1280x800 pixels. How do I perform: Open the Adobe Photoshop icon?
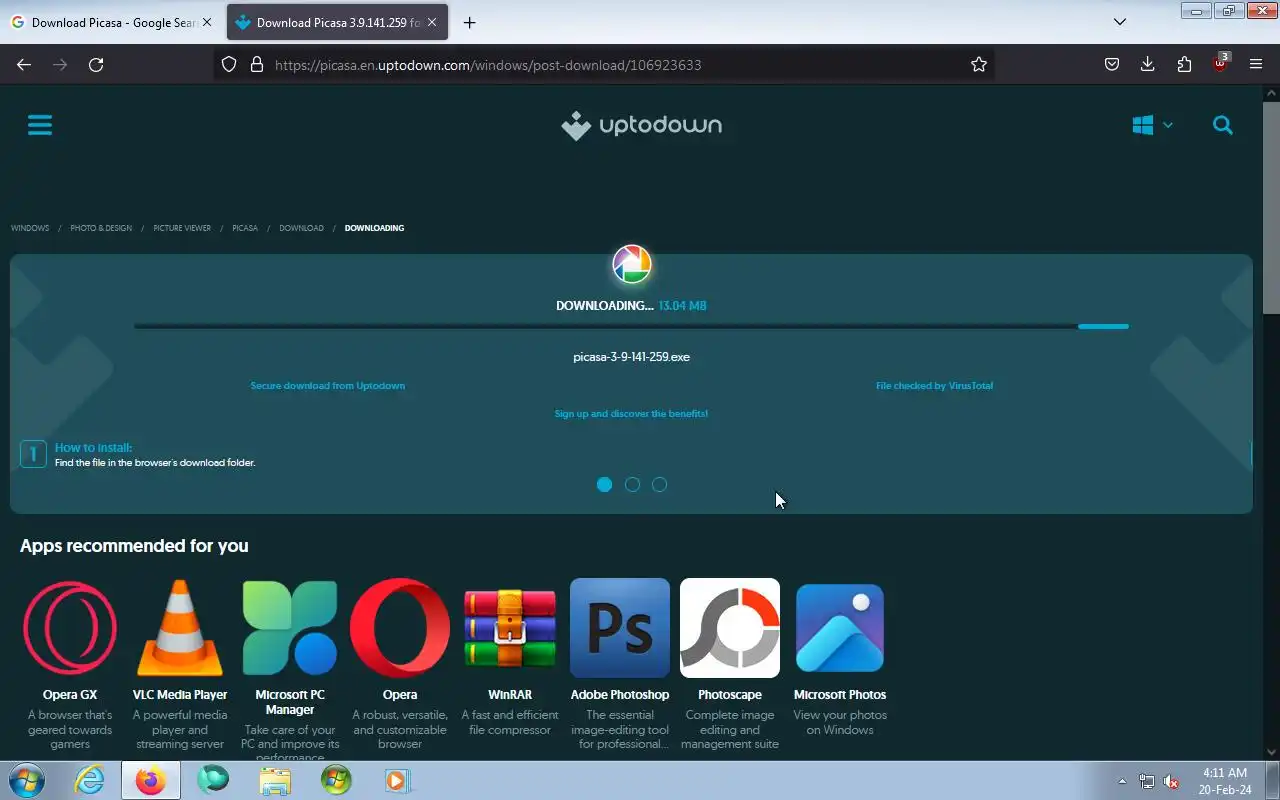click(x=620, y=628)
